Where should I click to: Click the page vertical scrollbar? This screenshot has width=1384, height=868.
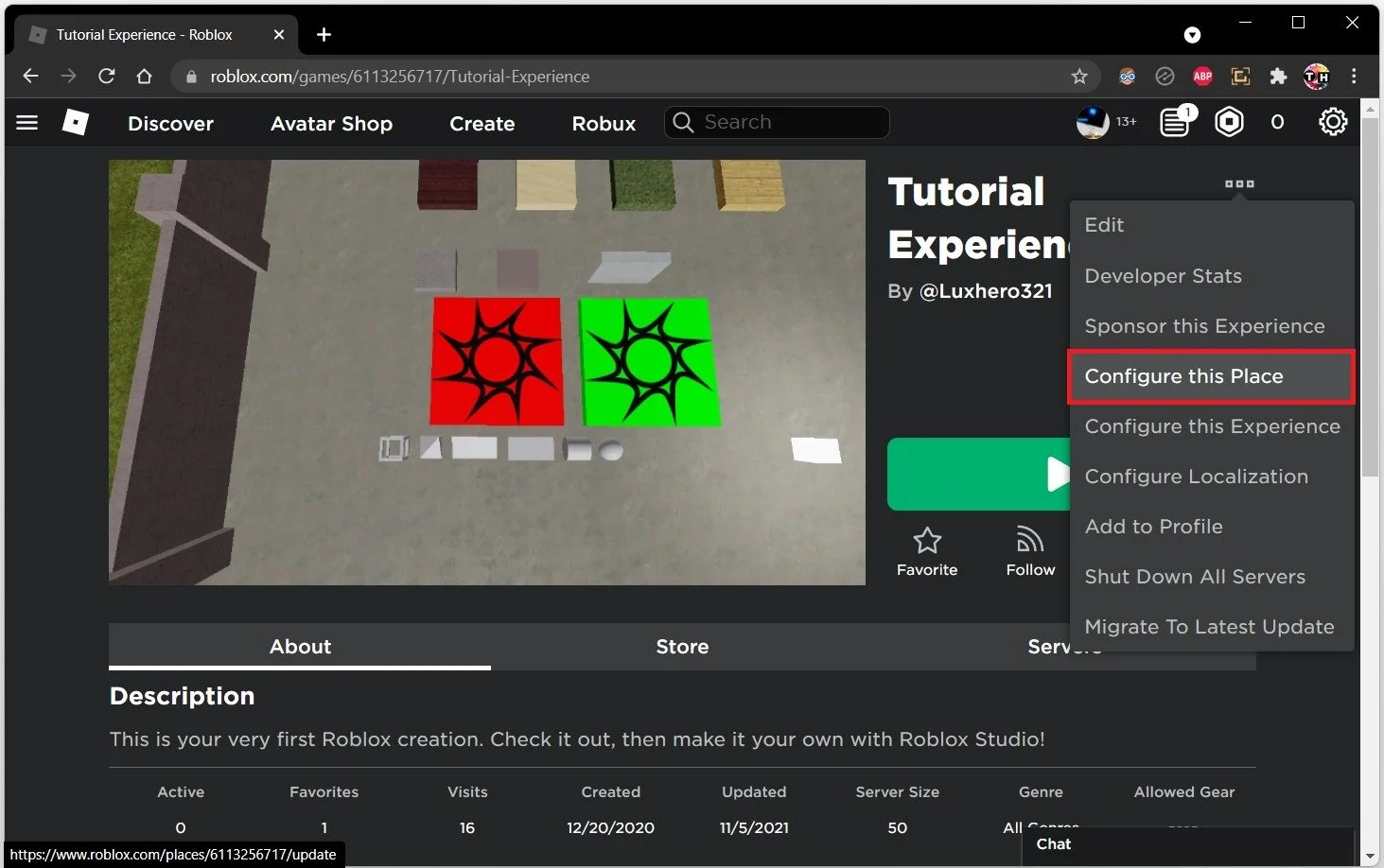pos(1369,296)
